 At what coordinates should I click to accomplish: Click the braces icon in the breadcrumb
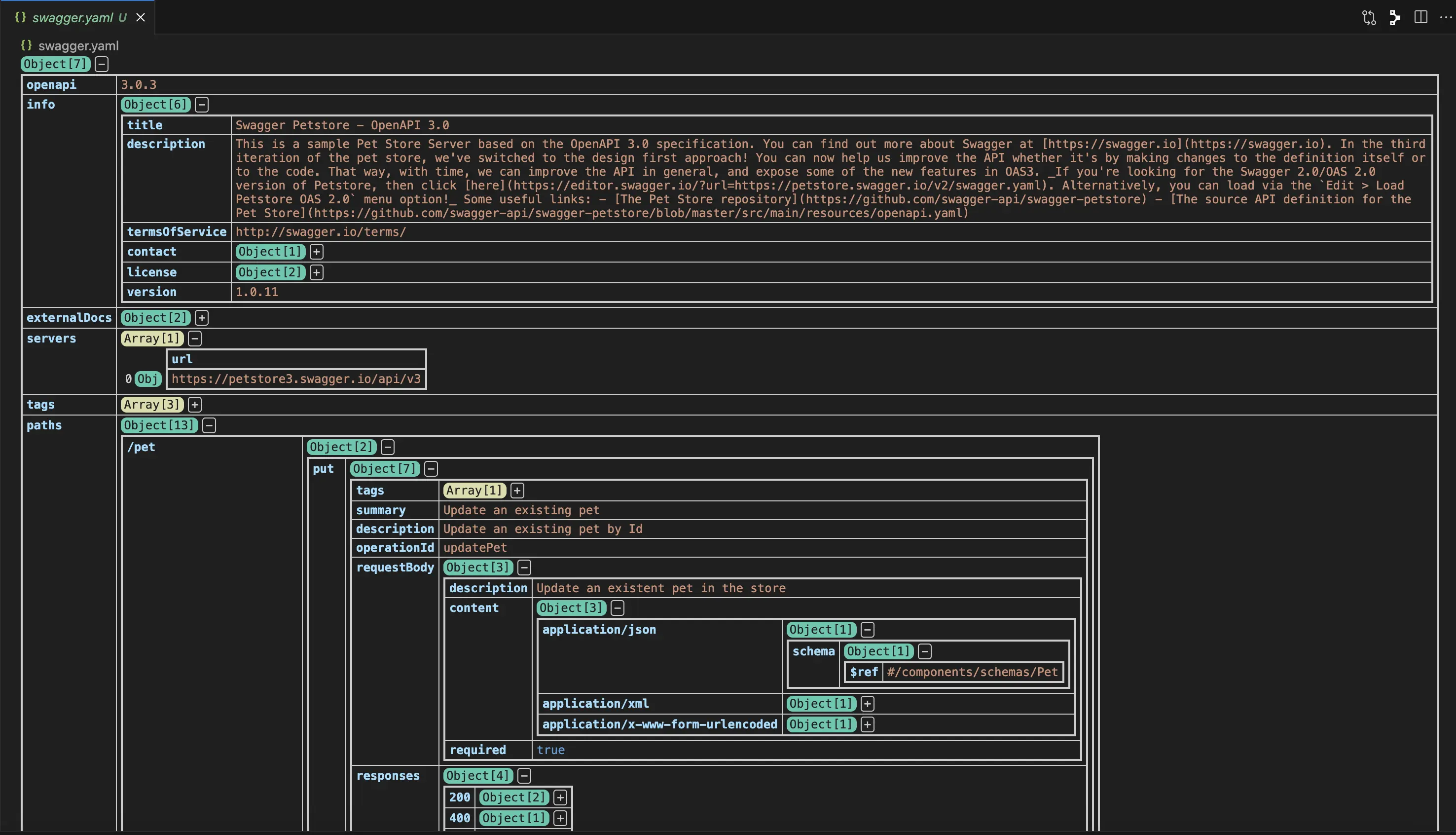tap(26, 45)
